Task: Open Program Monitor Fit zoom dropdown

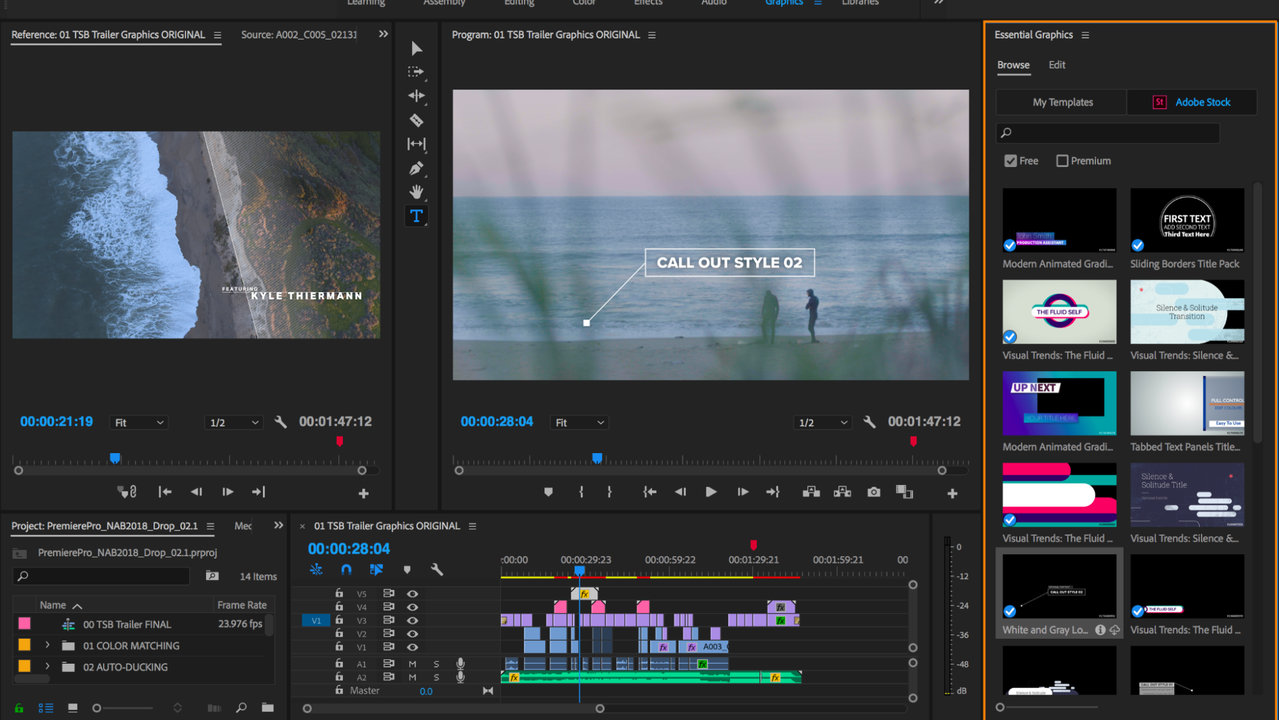Action: pos(580,423)
